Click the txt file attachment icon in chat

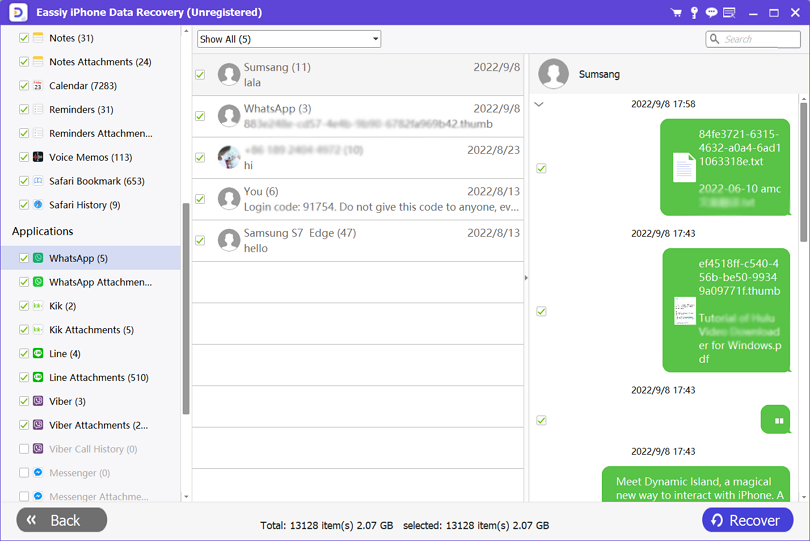pos(684,167)
